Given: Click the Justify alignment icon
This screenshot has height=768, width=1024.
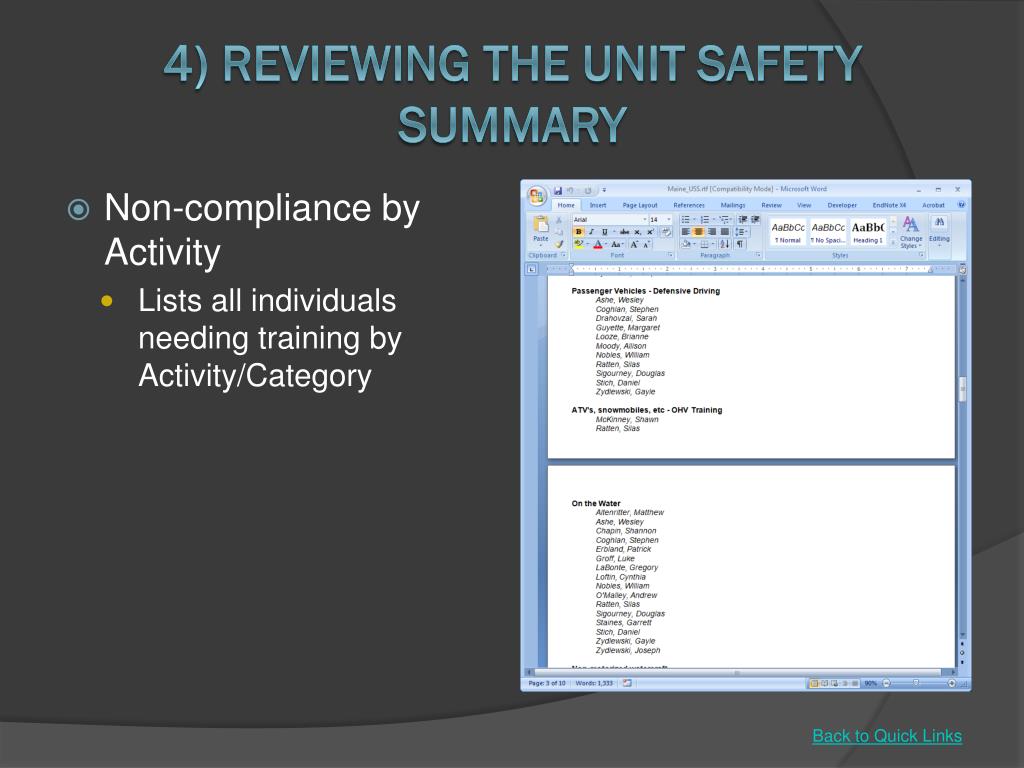Looking at the screenshot, I should (x=725, y=232).
